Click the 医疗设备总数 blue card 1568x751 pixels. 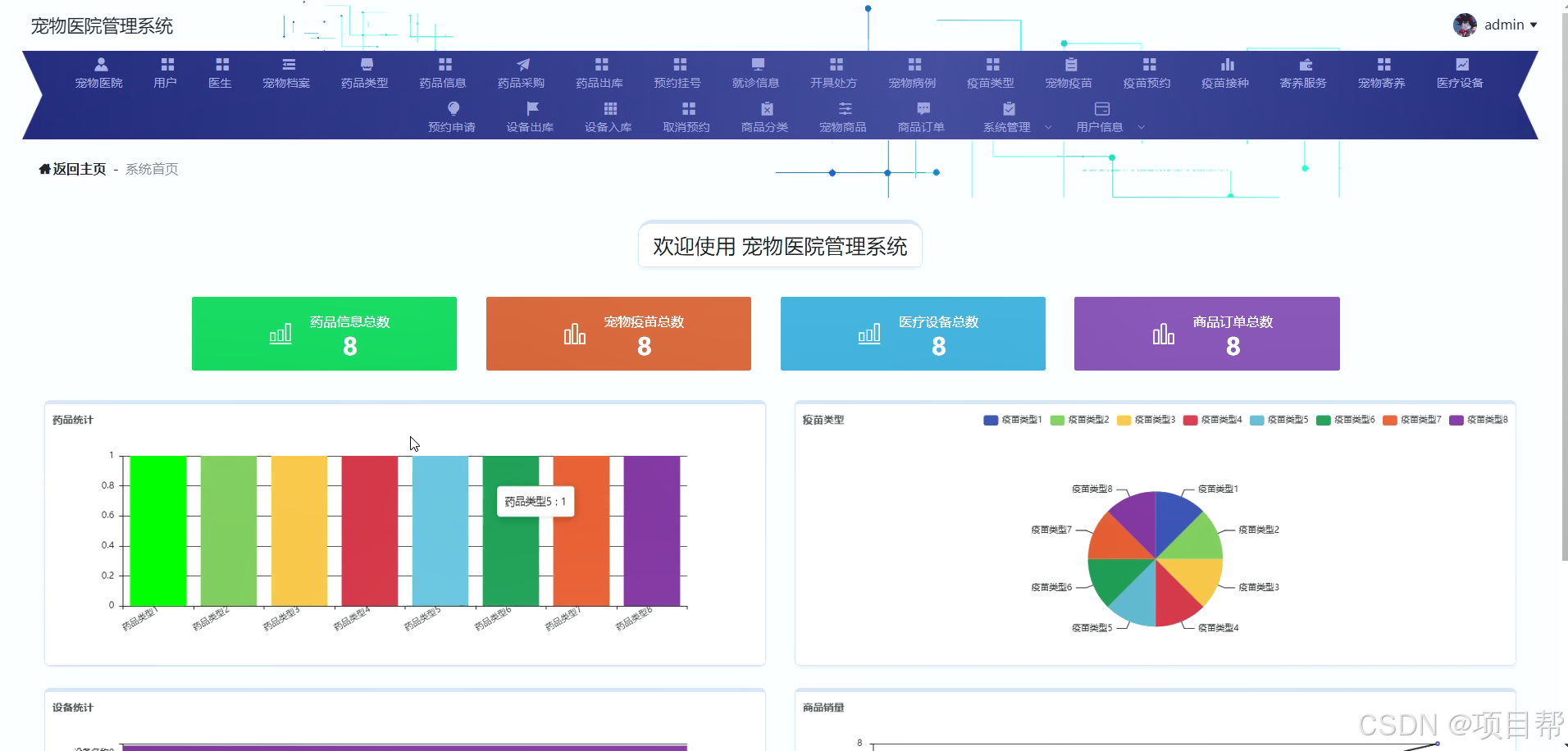[x=913, y=334]
